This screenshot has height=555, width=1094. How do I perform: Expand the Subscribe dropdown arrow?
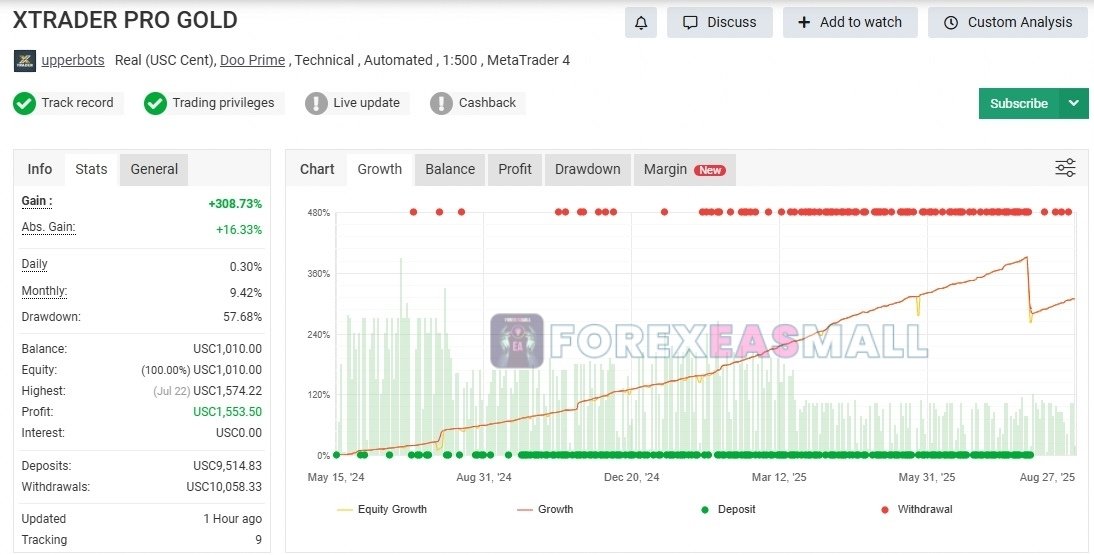[x=1074, y=103]
